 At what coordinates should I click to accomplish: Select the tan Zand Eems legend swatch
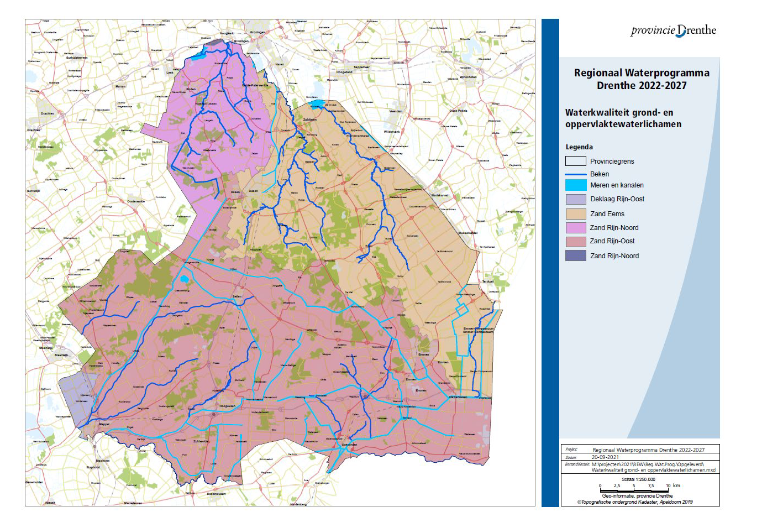(575, 214)
